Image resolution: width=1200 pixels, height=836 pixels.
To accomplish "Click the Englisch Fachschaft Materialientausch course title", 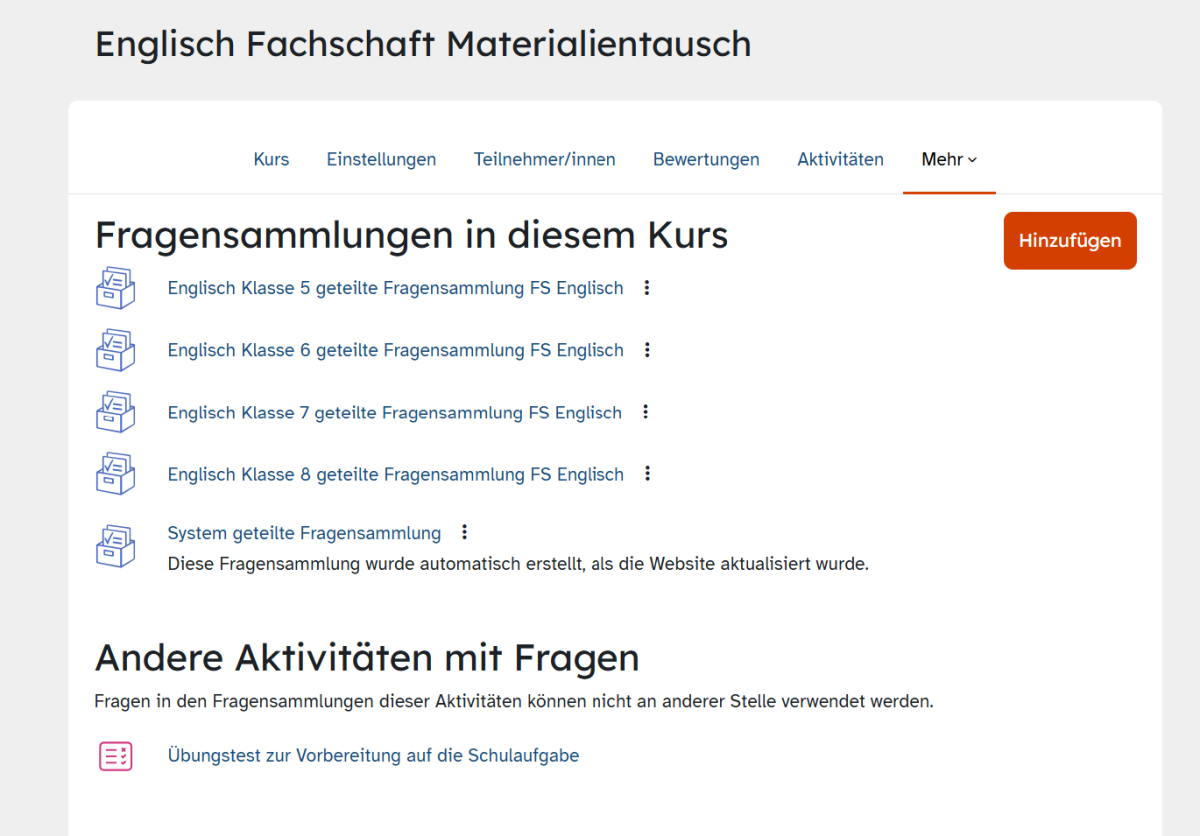I will tap(423, 44).
